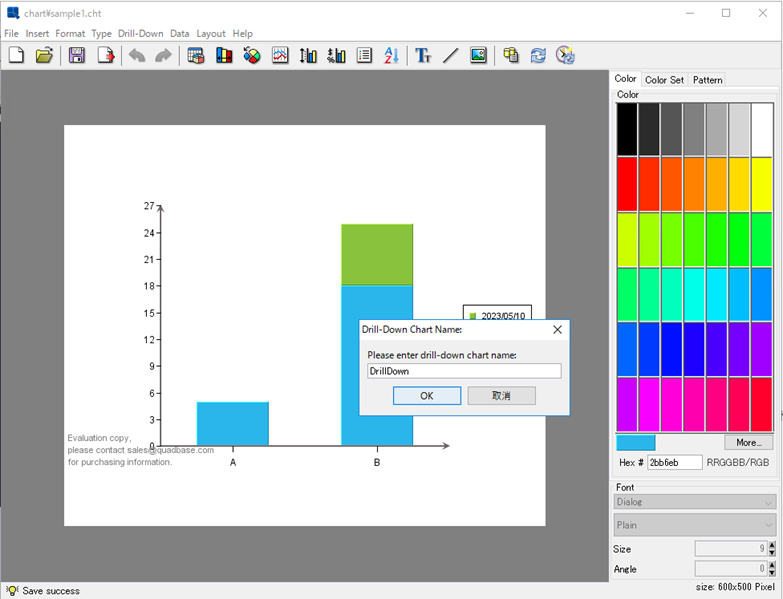The height and width of the screenshot is (599, 783).
Task: Click the pie chart toolbar icon
Action: click(252, 56)
